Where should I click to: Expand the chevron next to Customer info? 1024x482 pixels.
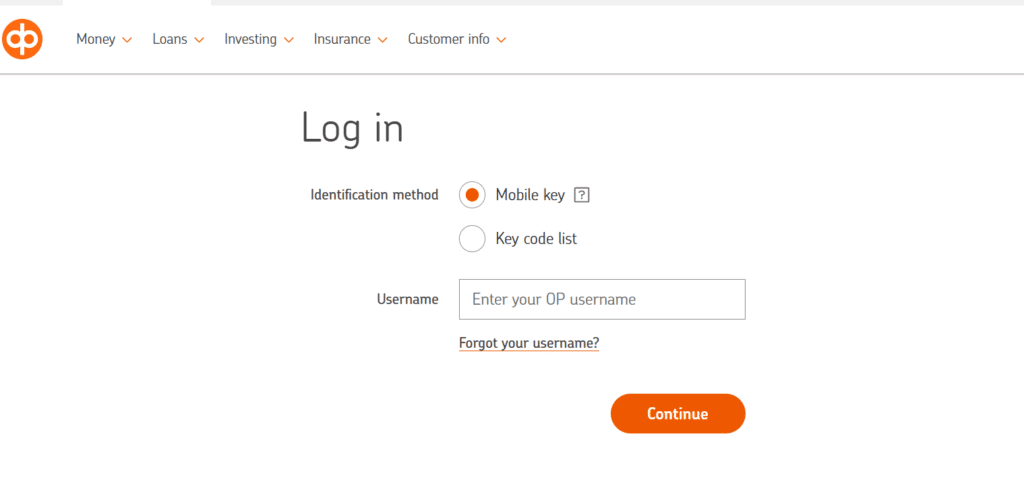click(501, 40)
